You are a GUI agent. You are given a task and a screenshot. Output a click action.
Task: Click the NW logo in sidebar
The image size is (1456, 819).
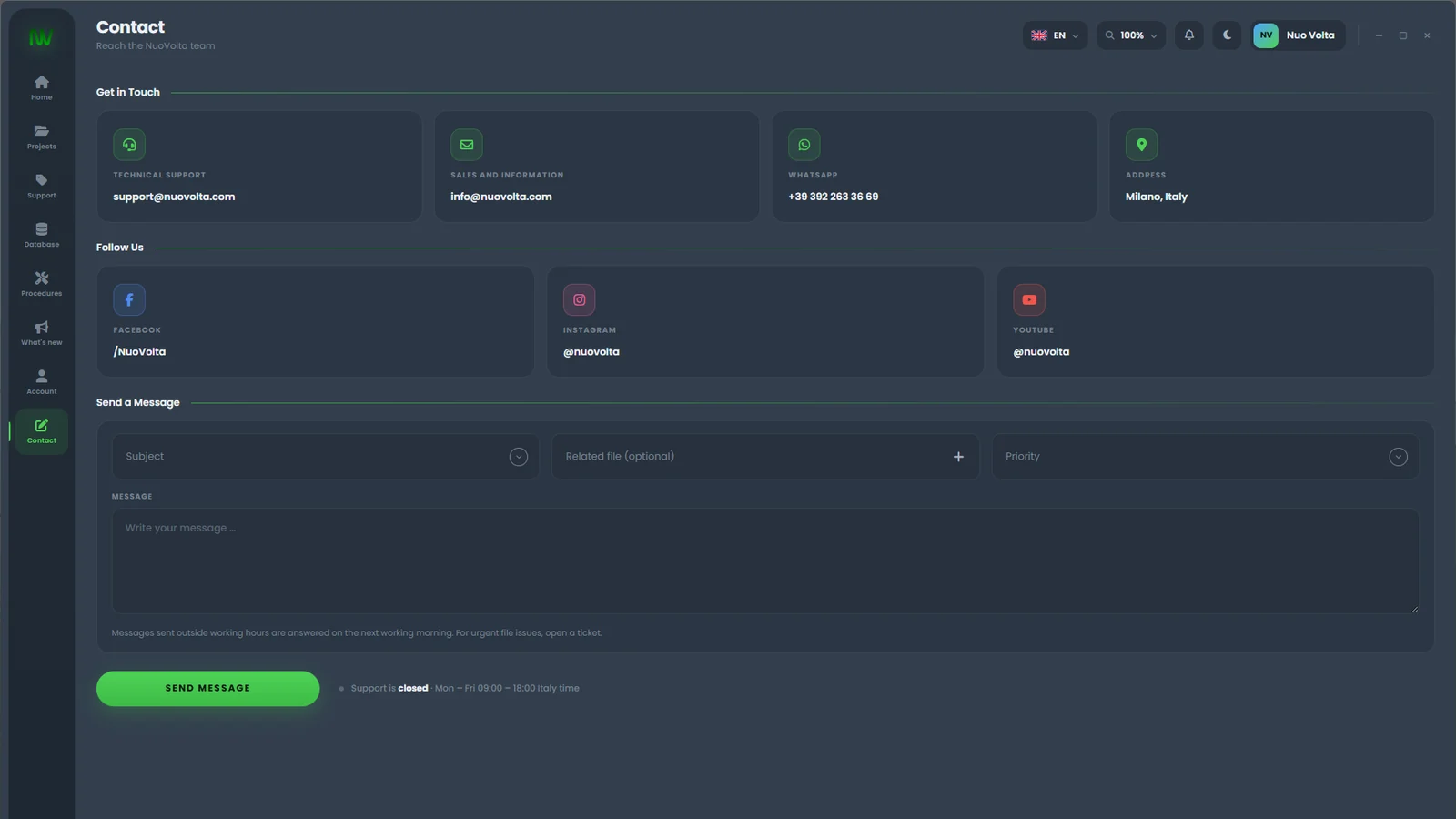(41, 38)
